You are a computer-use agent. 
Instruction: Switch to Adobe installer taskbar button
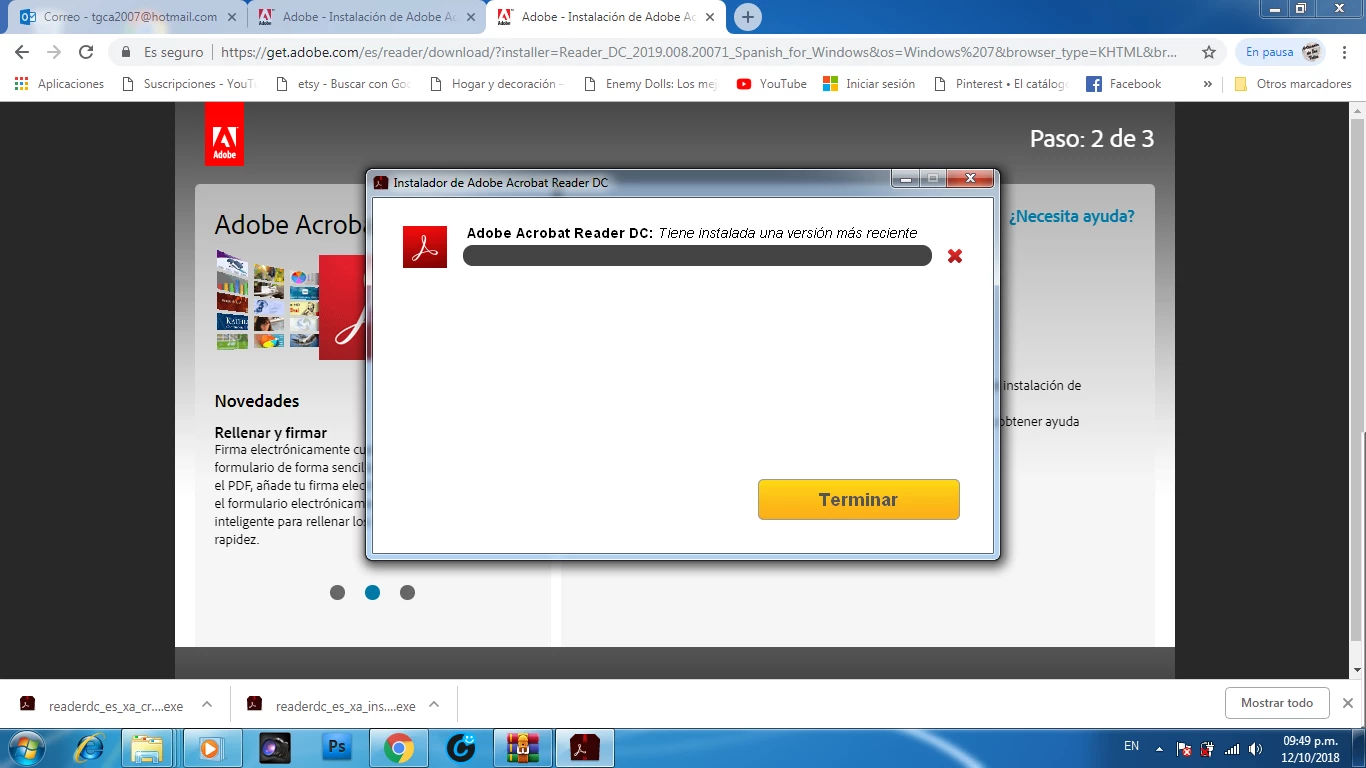585,748
